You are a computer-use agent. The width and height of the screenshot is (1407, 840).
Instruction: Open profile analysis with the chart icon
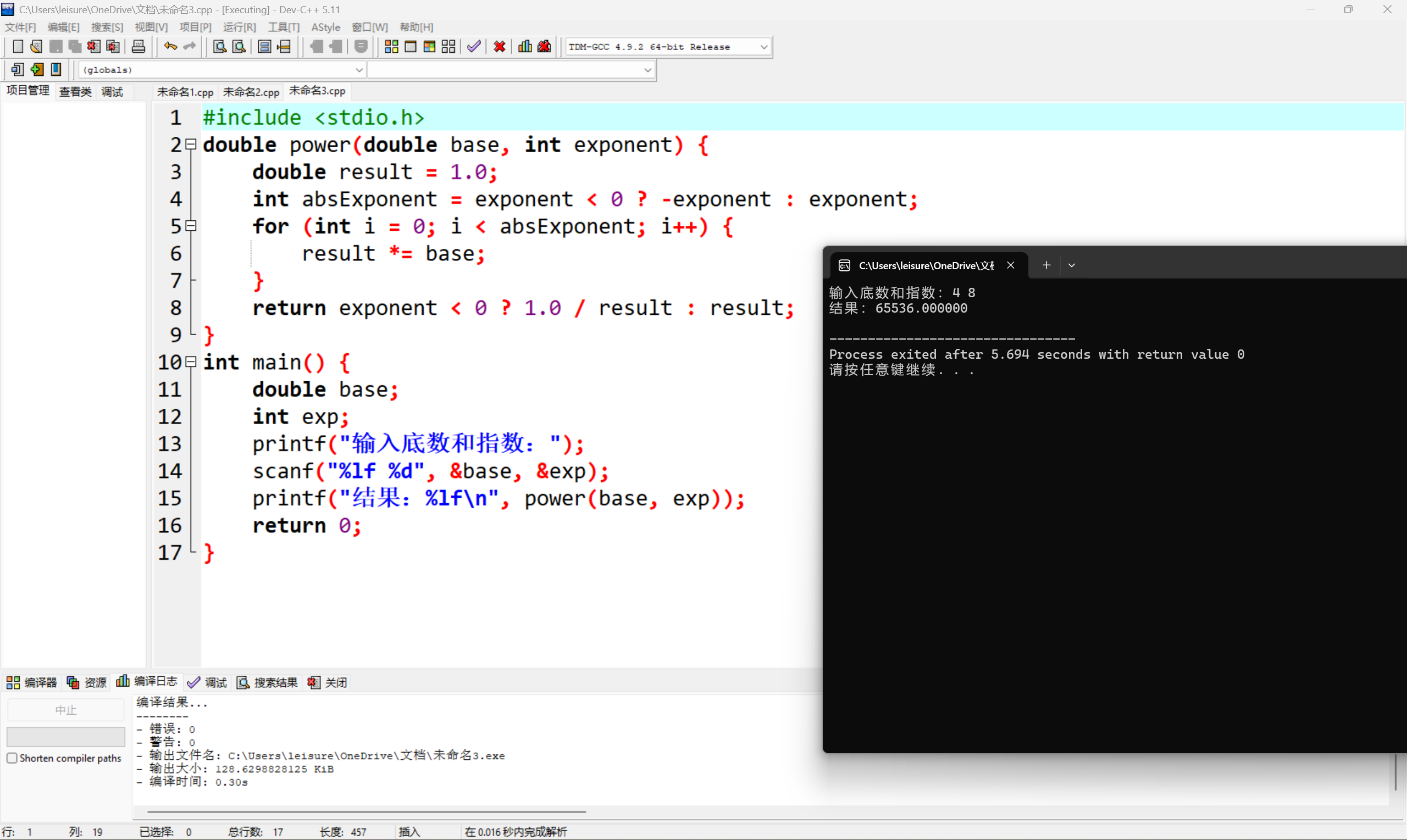tap(524, 46)
